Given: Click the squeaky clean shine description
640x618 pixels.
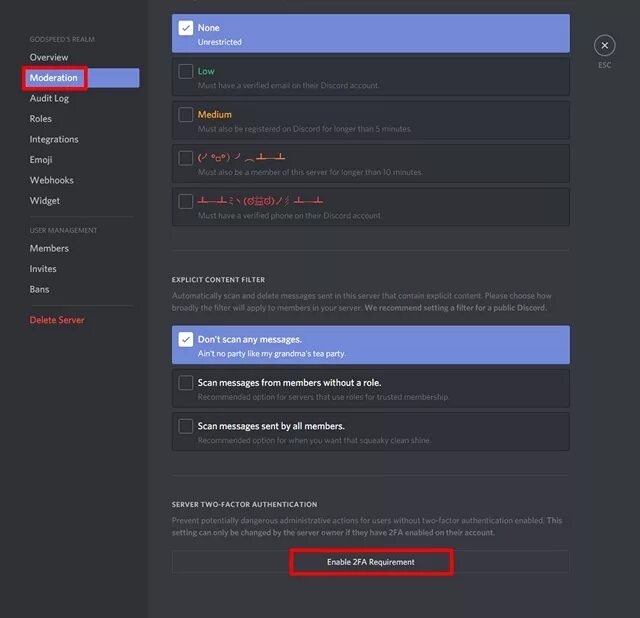Looking at the screenshot, I should click(x=314, y=440).
